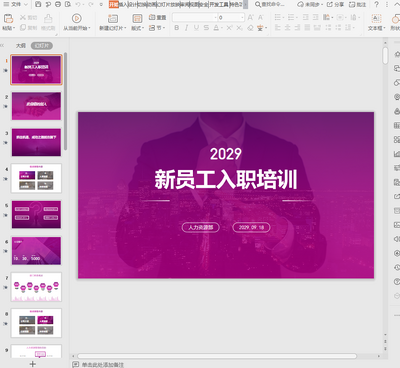Select slide 2 thumbnail
The width and height of the screenshot is (400, 368).
(x=36, y=106)
